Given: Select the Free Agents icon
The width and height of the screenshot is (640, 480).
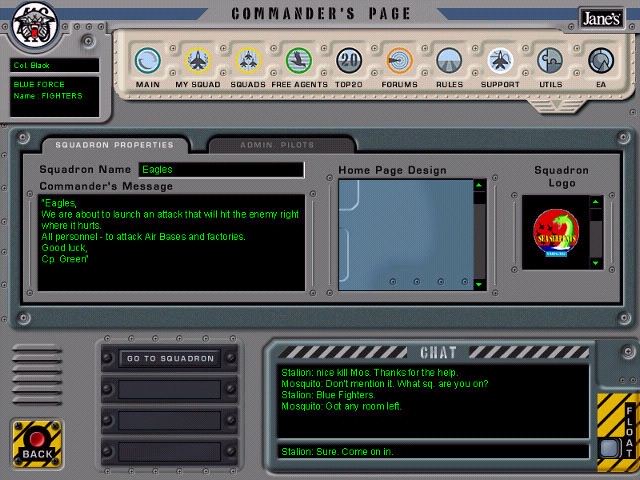Looking at the screenshot, I should click(x=297, y=61).
